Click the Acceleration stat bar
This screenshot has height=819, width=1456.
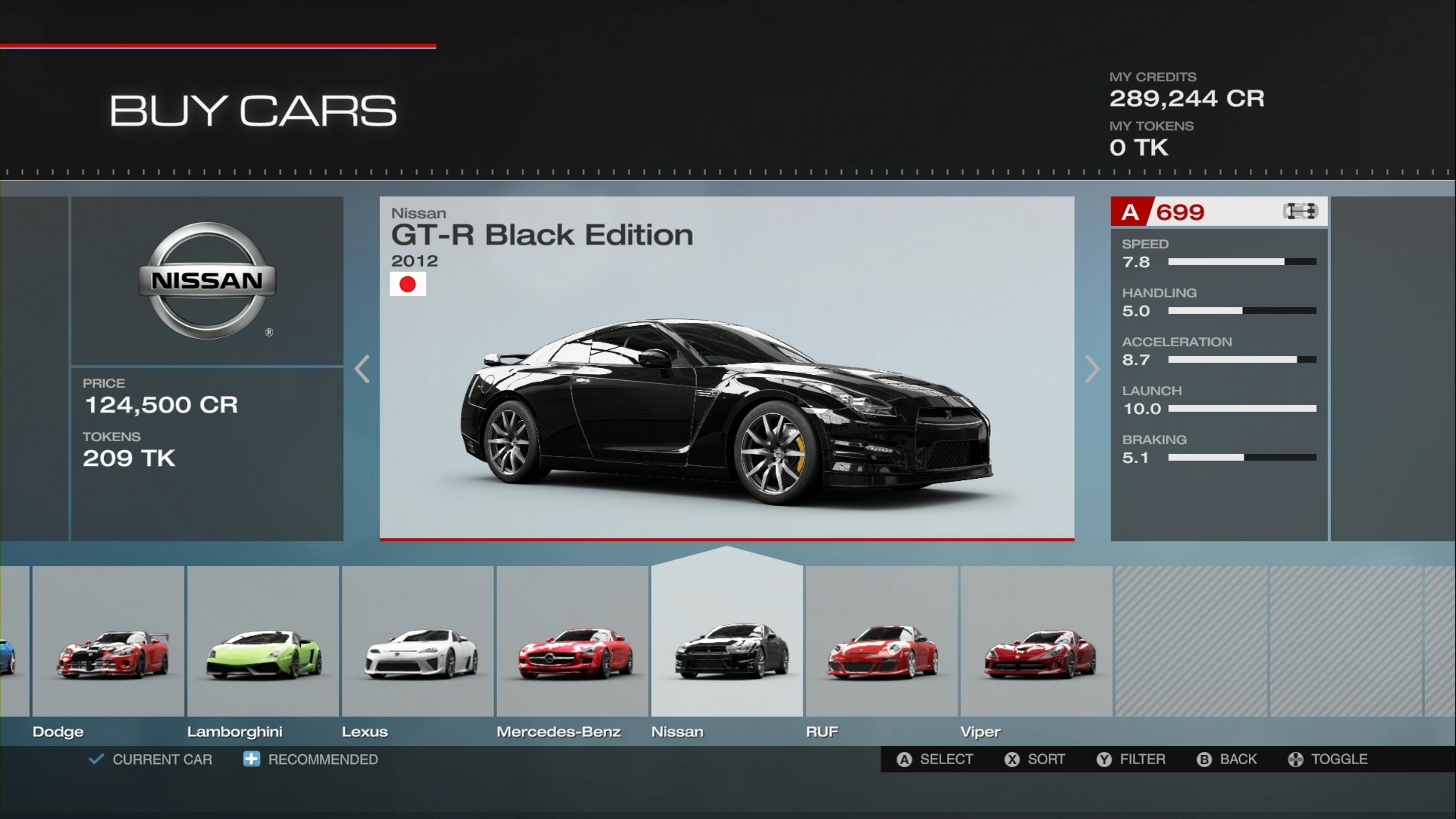(x=1242, y=360)
